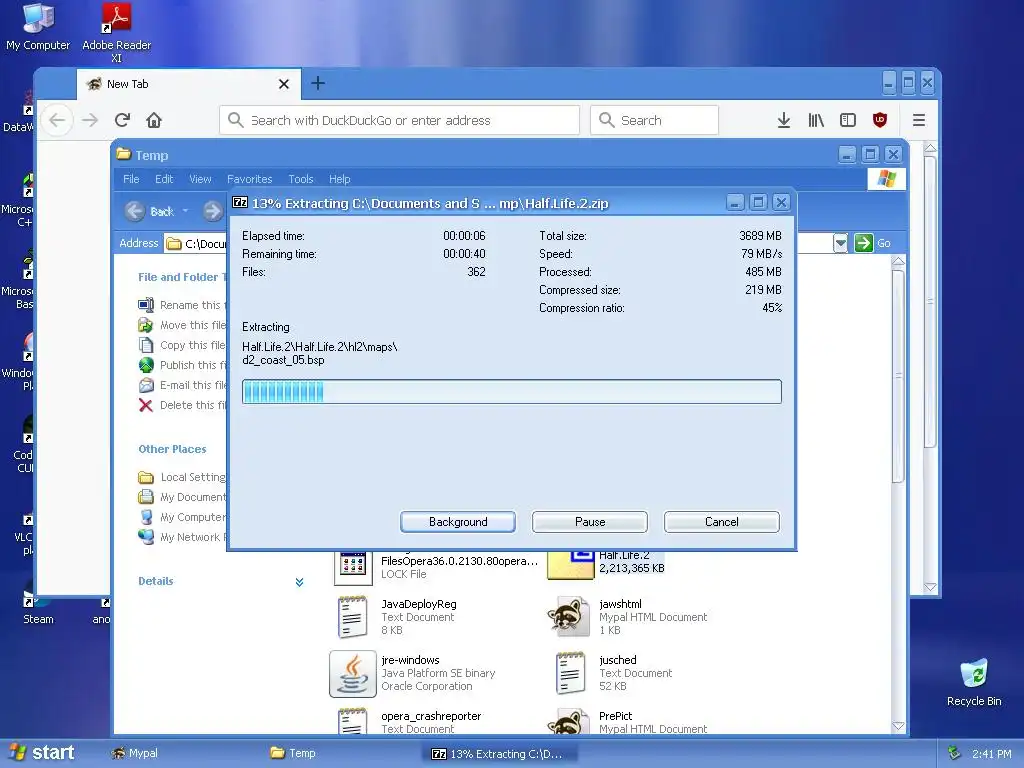Click the Temp folder icon in the address field

[174, 244]
